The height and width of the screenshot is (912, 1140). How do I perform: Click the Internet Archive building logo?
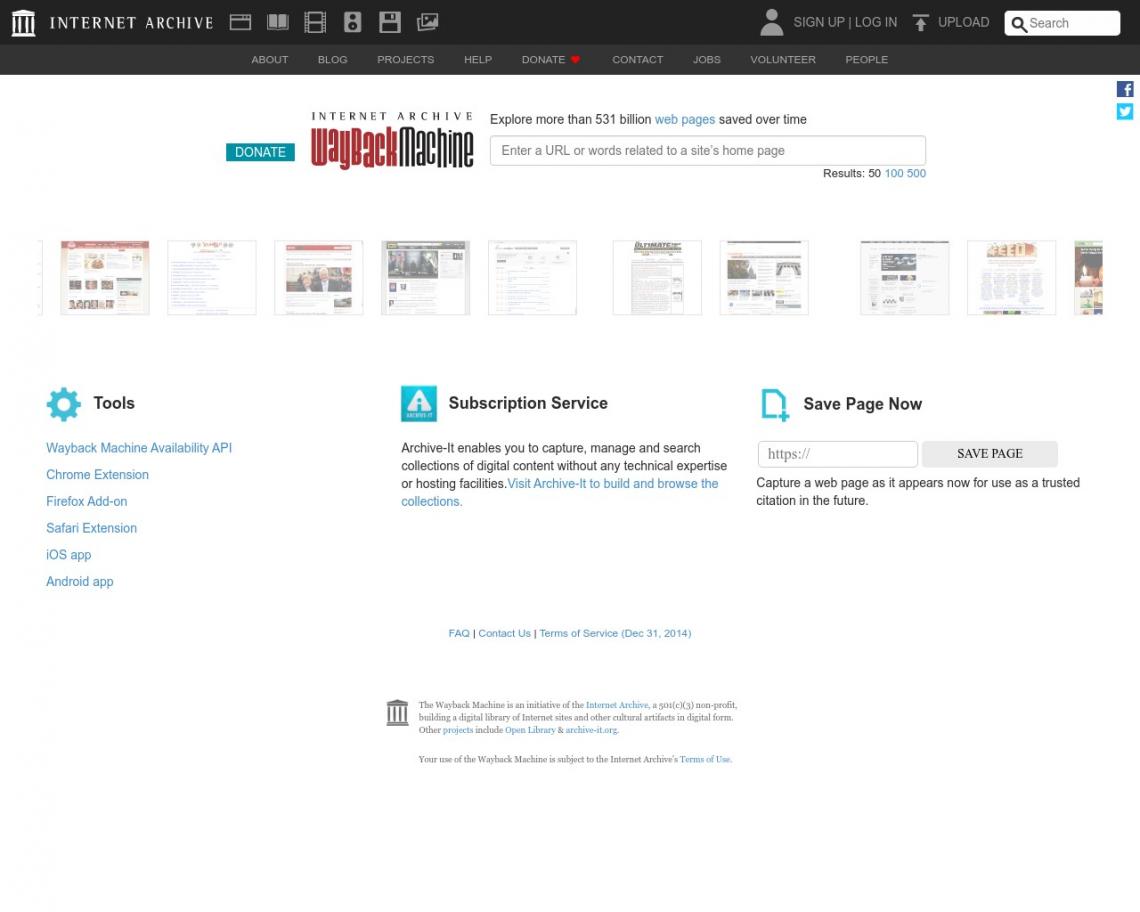23,23
